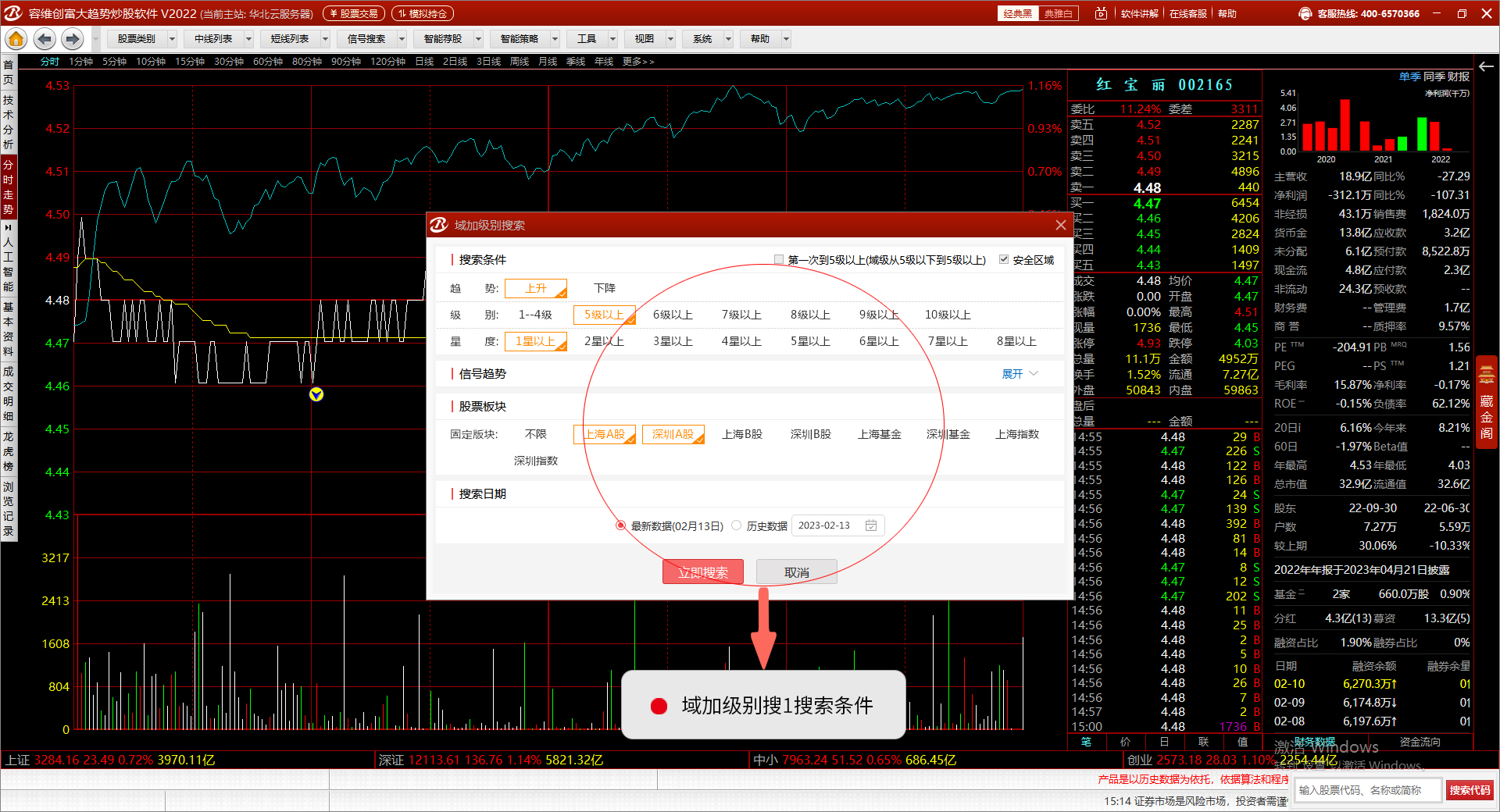The width and height of the screenshot is (1500, 812).
Task: Select 上升 trend option
Action: [x=536, y=288]
